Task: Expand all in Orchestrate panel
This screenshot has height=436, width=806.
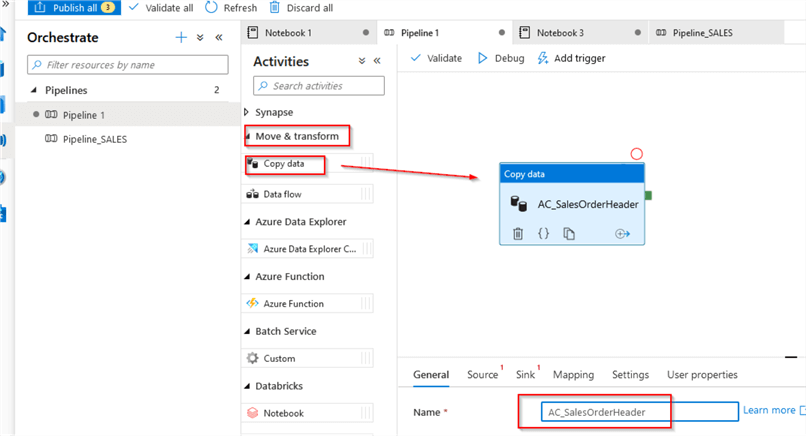Action: (x=200, y=37)
